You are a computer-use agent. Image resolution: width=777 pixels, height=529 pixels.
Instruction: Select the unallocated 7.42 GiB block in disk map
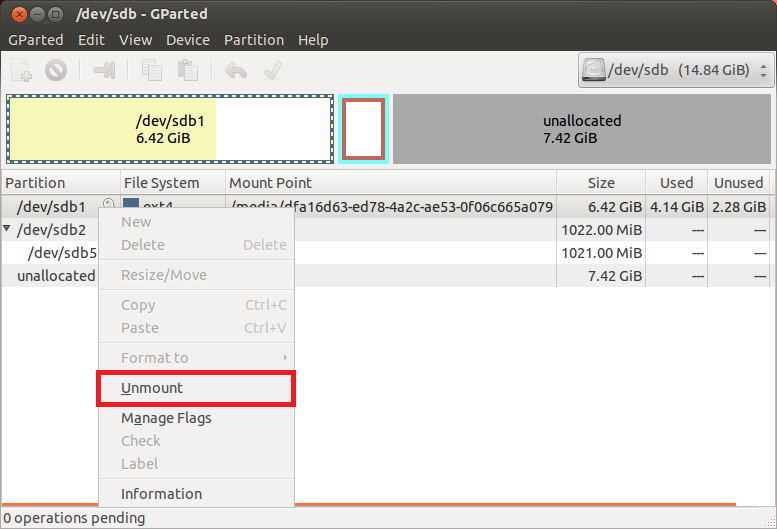(582, 129)
